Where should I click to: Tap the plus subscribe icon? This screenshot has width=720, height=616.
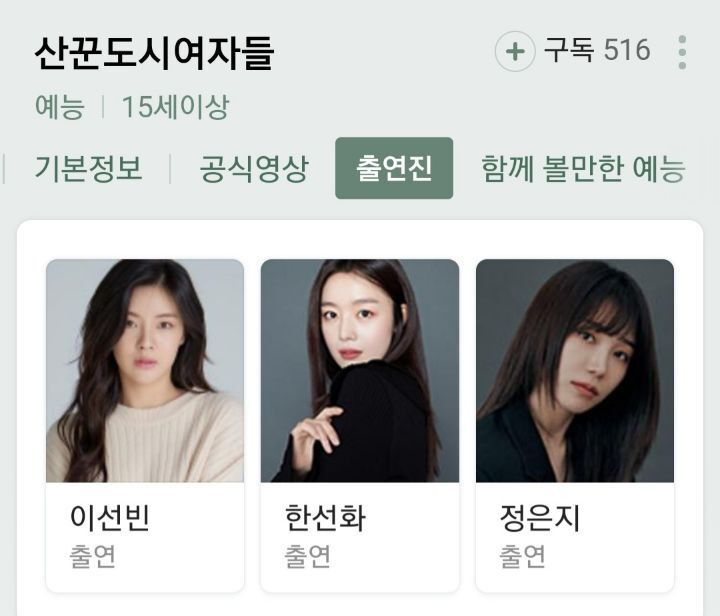coord(515,51)
